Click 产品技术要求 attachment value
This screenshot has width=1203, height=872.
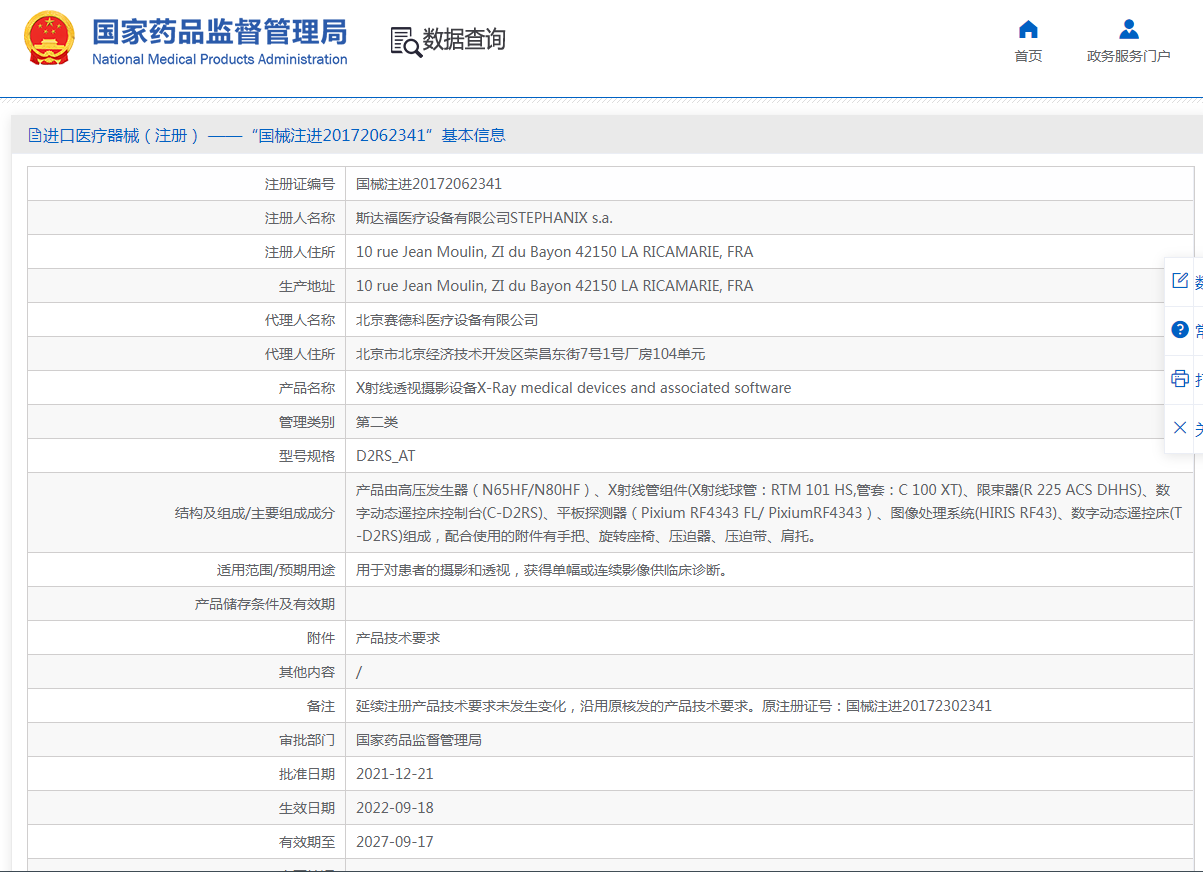(398, 638)
